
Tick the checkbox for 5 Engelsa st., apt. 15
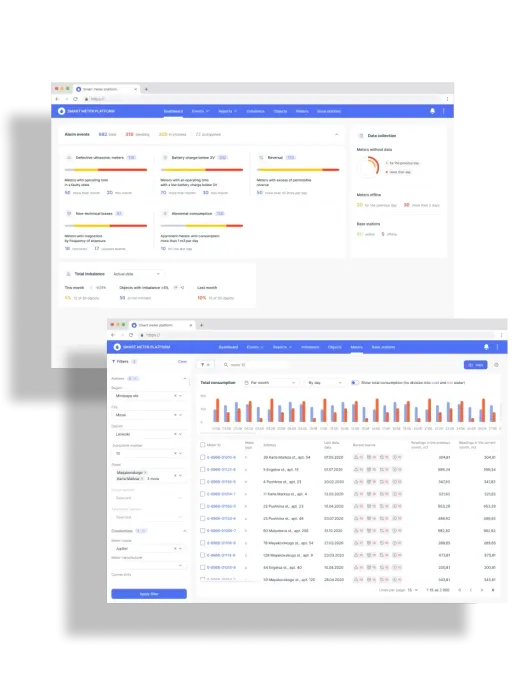202,470
